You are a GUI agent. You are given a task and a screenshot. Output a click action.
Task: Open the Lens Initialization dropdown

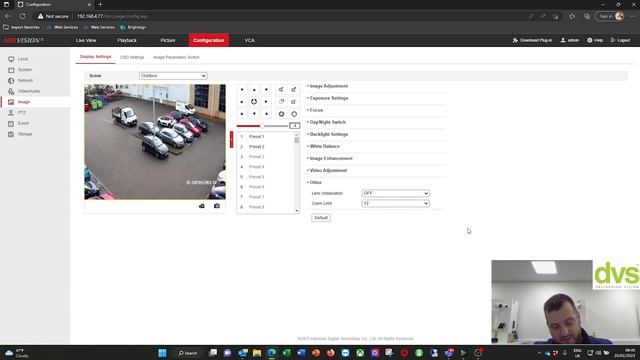pyautogui.click(x=395, y=193)
